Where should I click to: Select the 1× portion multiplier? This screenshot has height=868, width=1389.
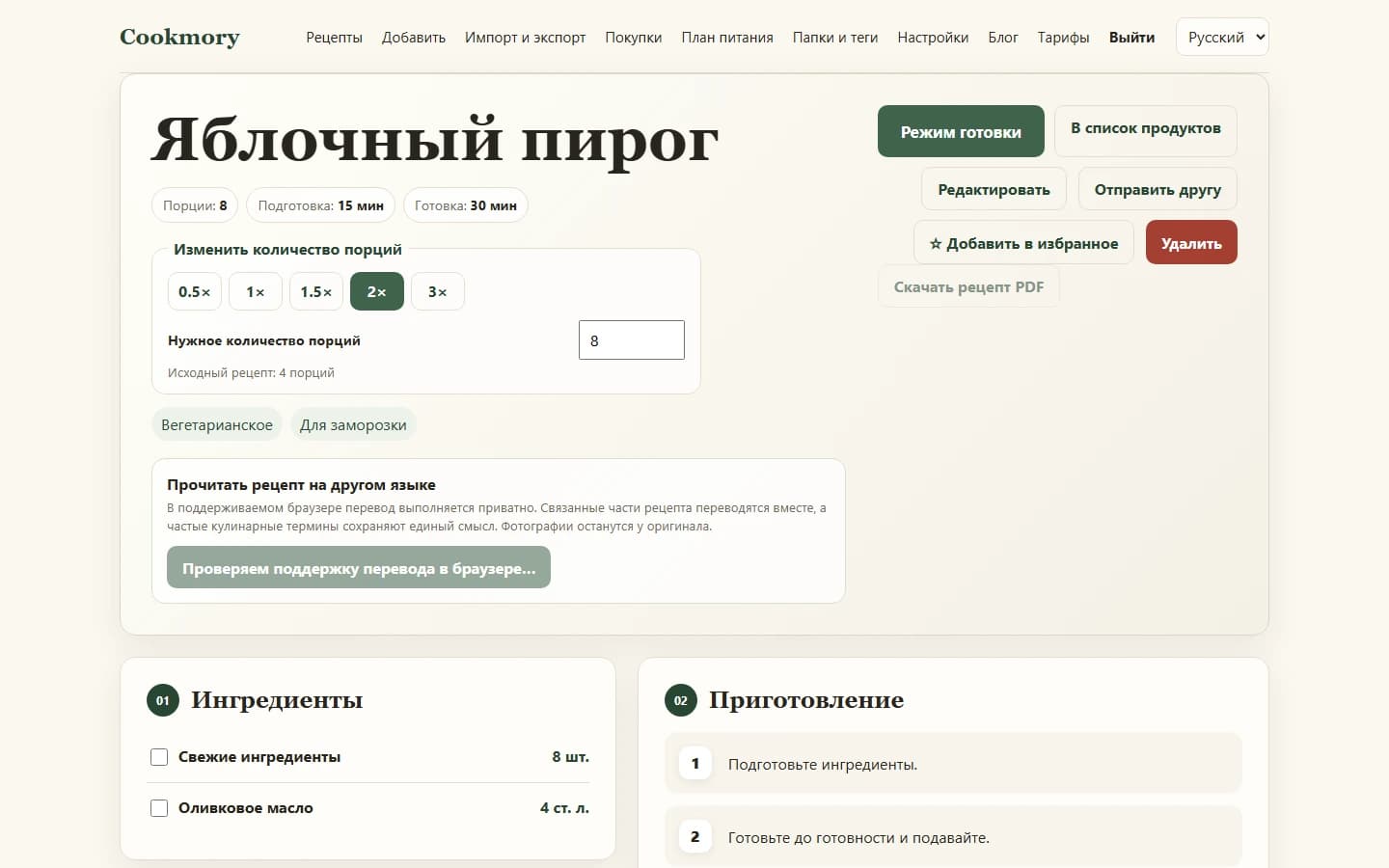256,291
